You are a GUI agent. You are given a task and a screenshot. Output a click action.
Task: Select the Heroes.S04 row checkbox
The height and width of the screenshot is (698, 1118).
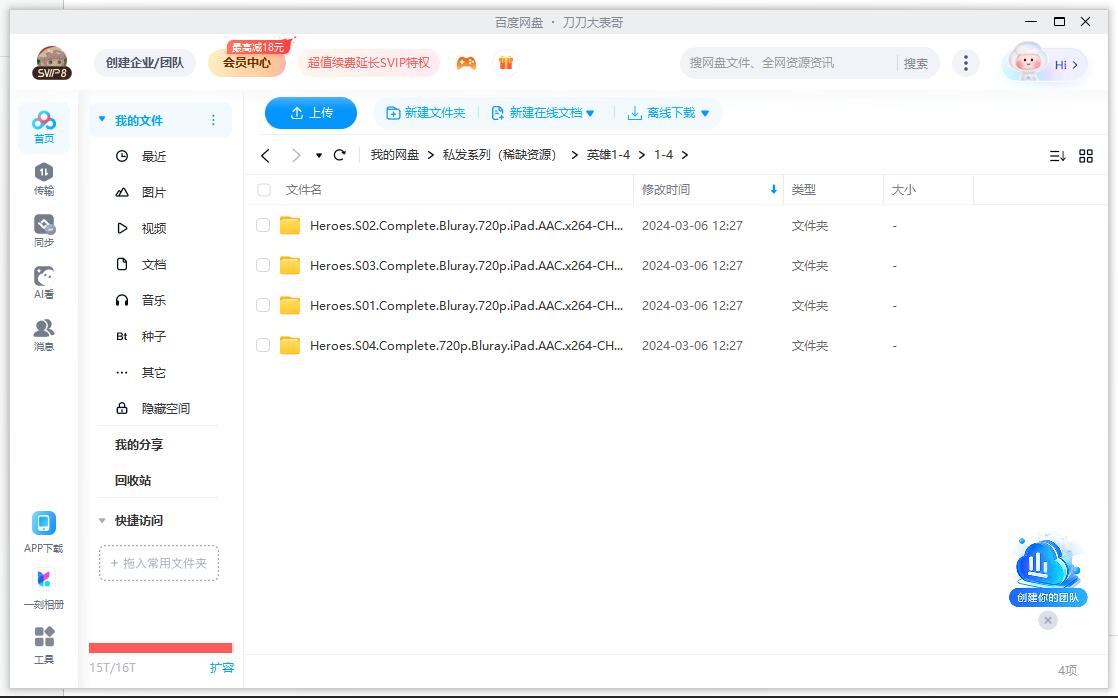point(263,345)
